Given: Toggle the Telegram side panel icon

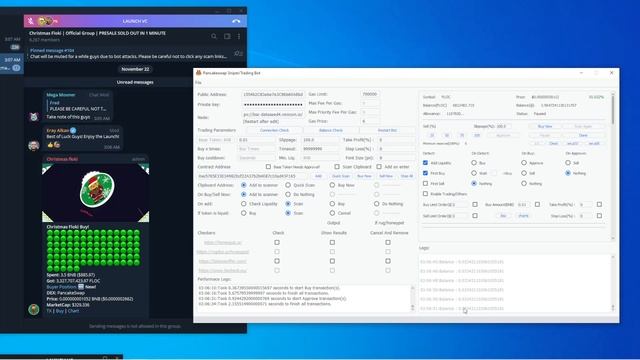Looking at the screenshot, I should coord(227,36).
